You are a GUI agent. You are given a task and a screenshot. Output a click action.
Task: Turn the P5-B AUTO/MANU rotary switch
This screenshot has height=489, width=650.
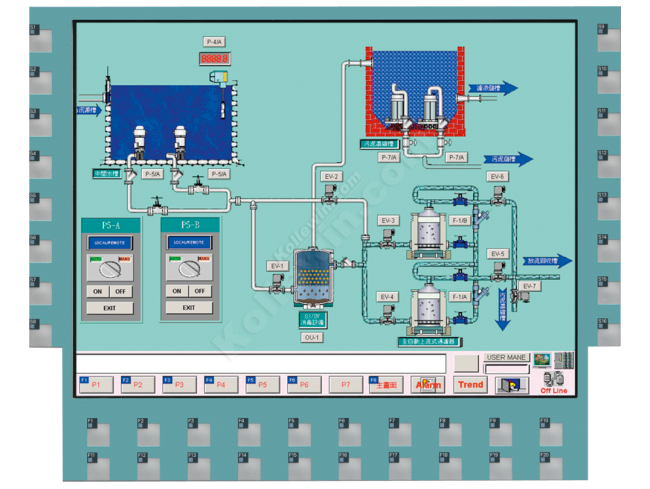(187, 268)
